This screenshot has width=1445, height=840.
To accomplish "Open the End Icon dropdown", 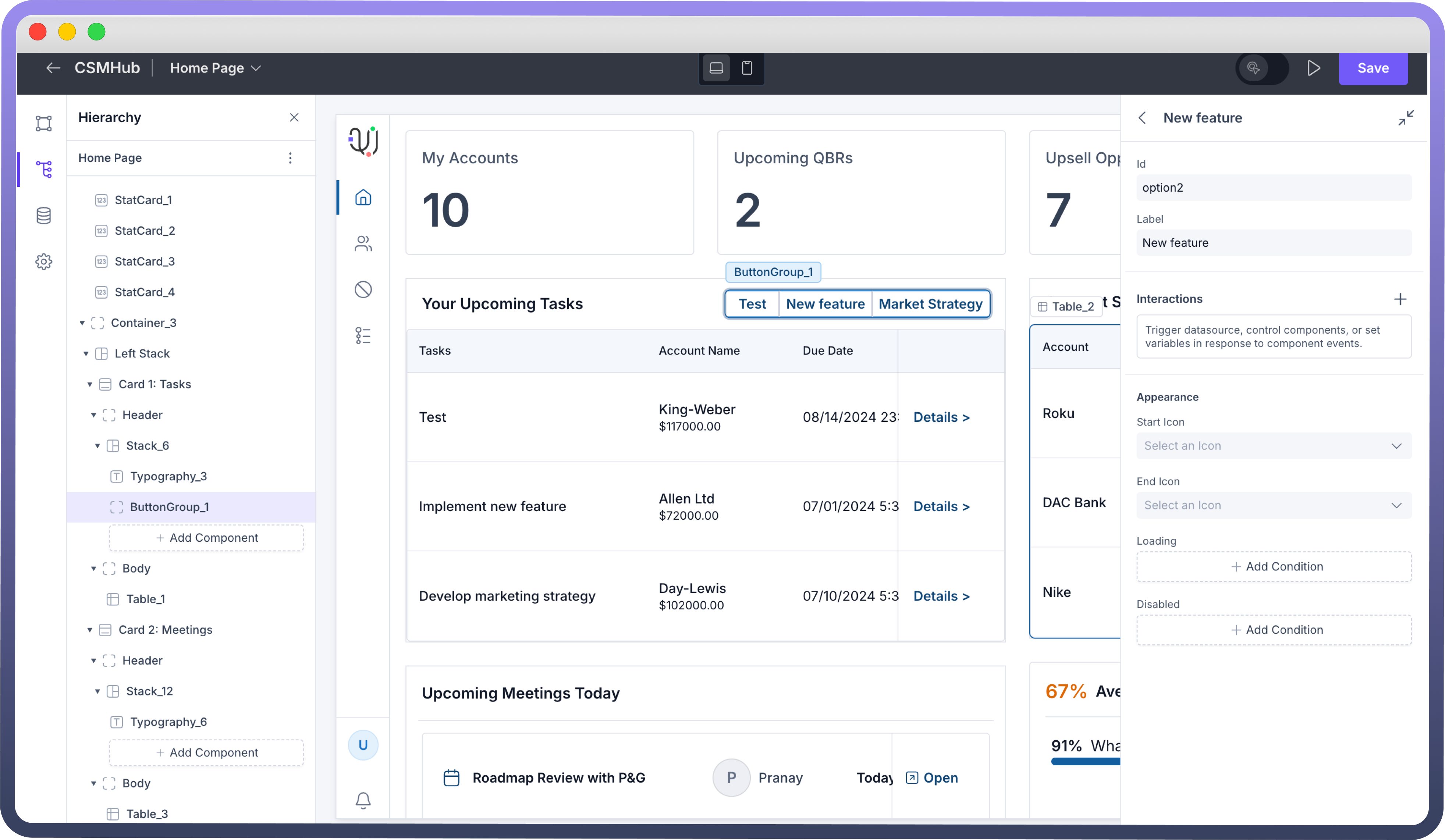I will point(1274,505).
